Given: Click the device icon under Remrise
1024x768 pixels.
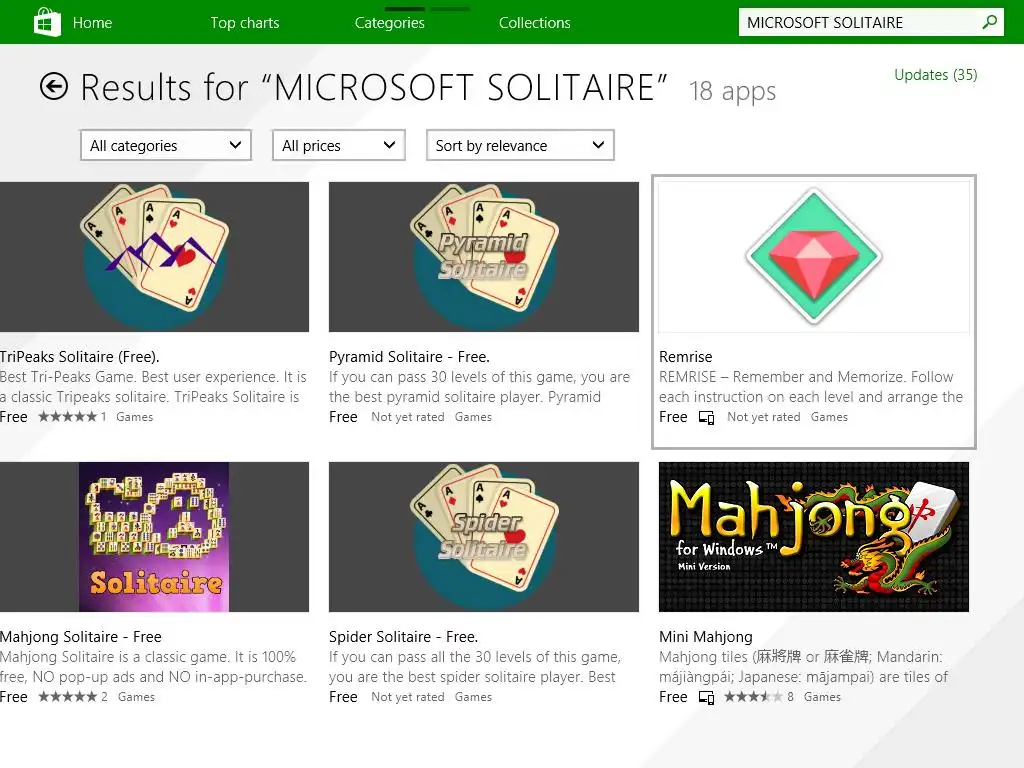Looking at the screenshot, I should tap(706, 417).
